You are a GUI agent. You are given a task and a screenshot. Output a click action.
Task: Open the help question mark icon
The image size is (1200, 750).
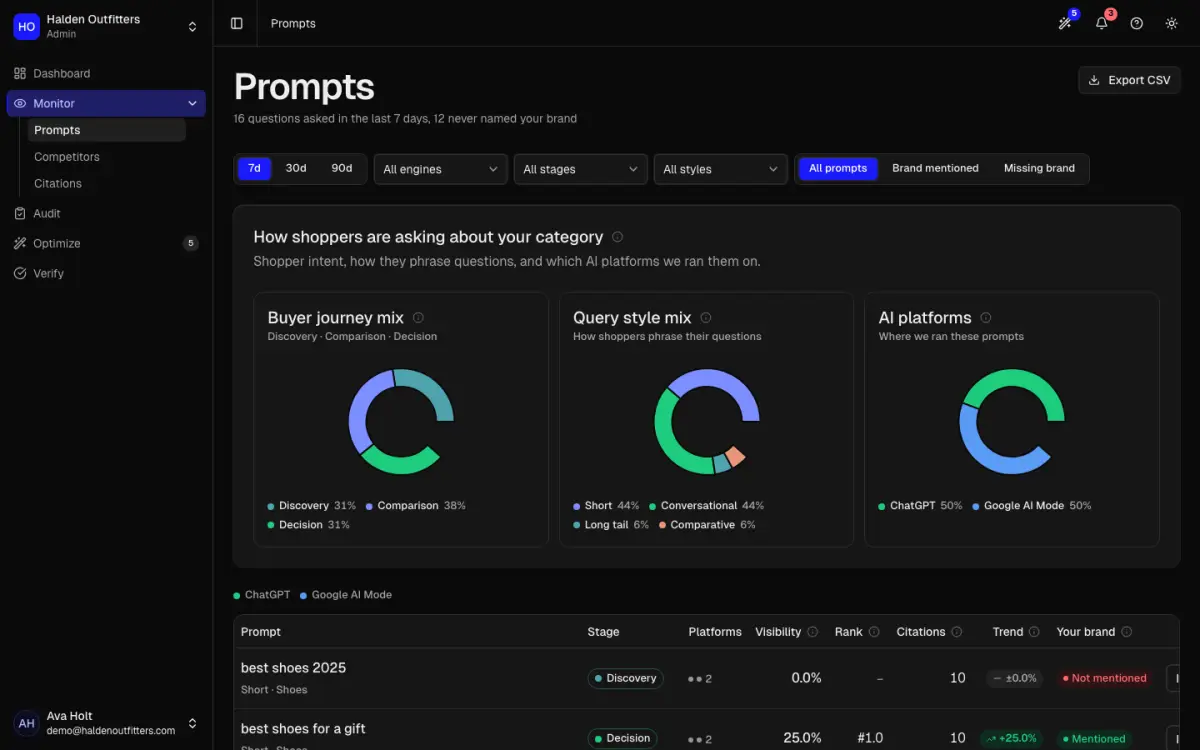tap(1137, 23)
